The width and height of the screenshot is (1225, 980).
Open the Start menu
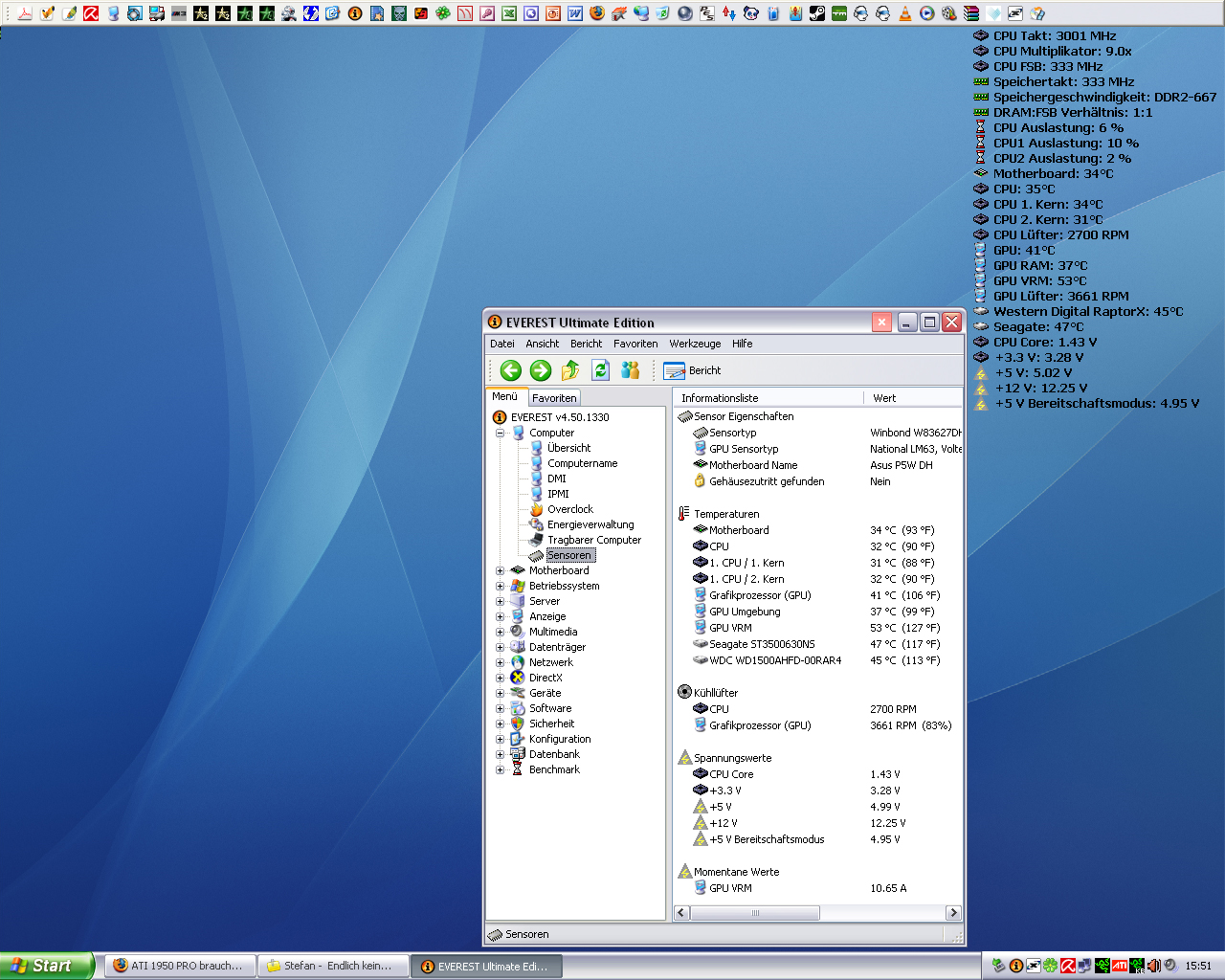(x=46, y=966)
